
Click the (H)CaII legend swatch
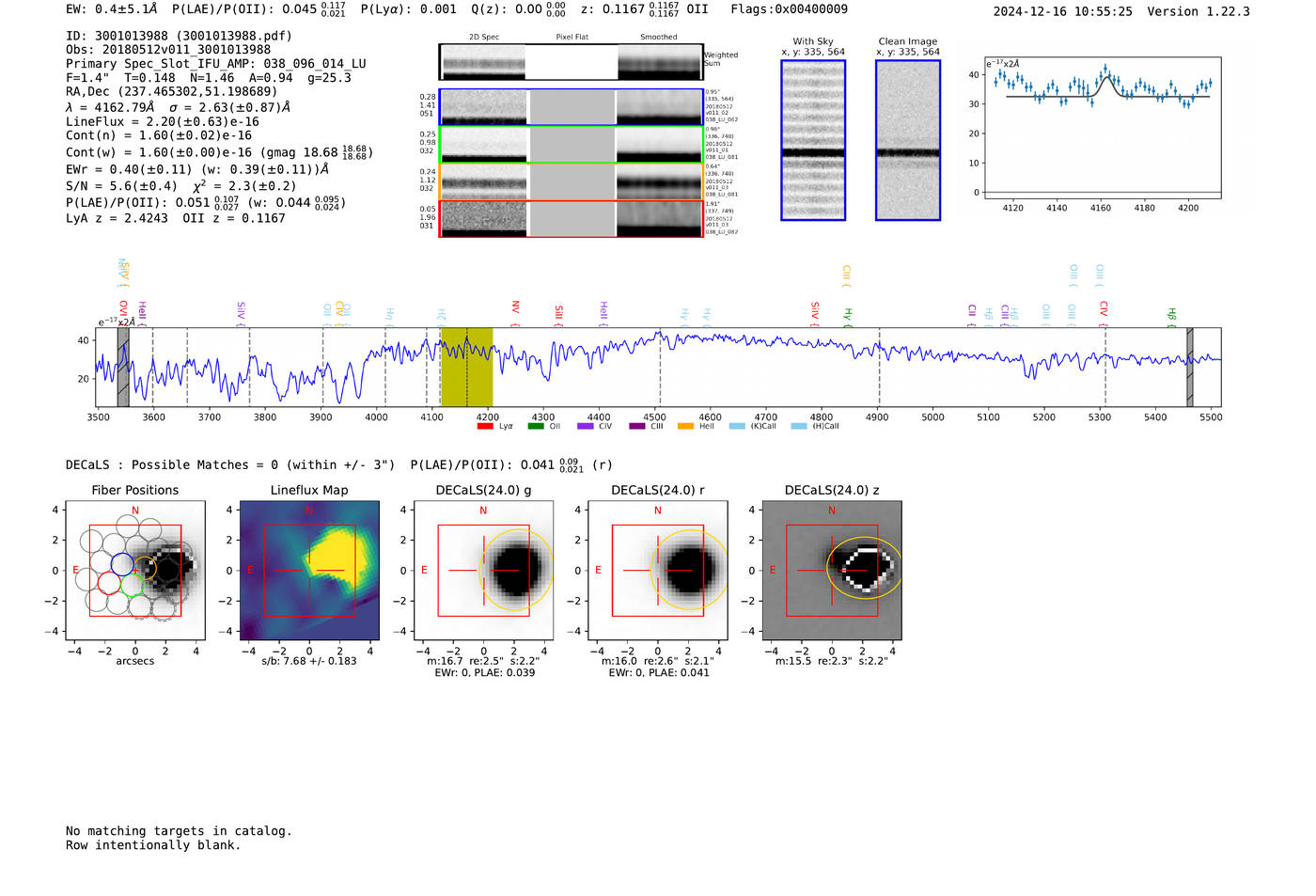pos(799,426)
